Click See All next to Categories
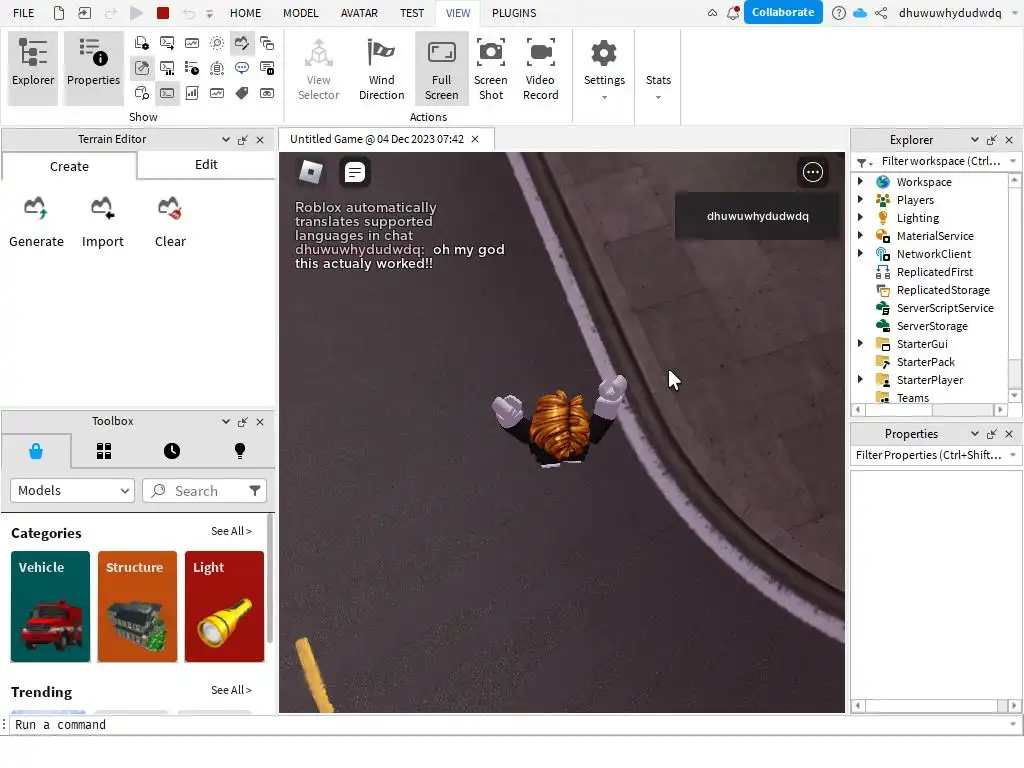Screen dimensions: 1024x768 pos(231,531)
